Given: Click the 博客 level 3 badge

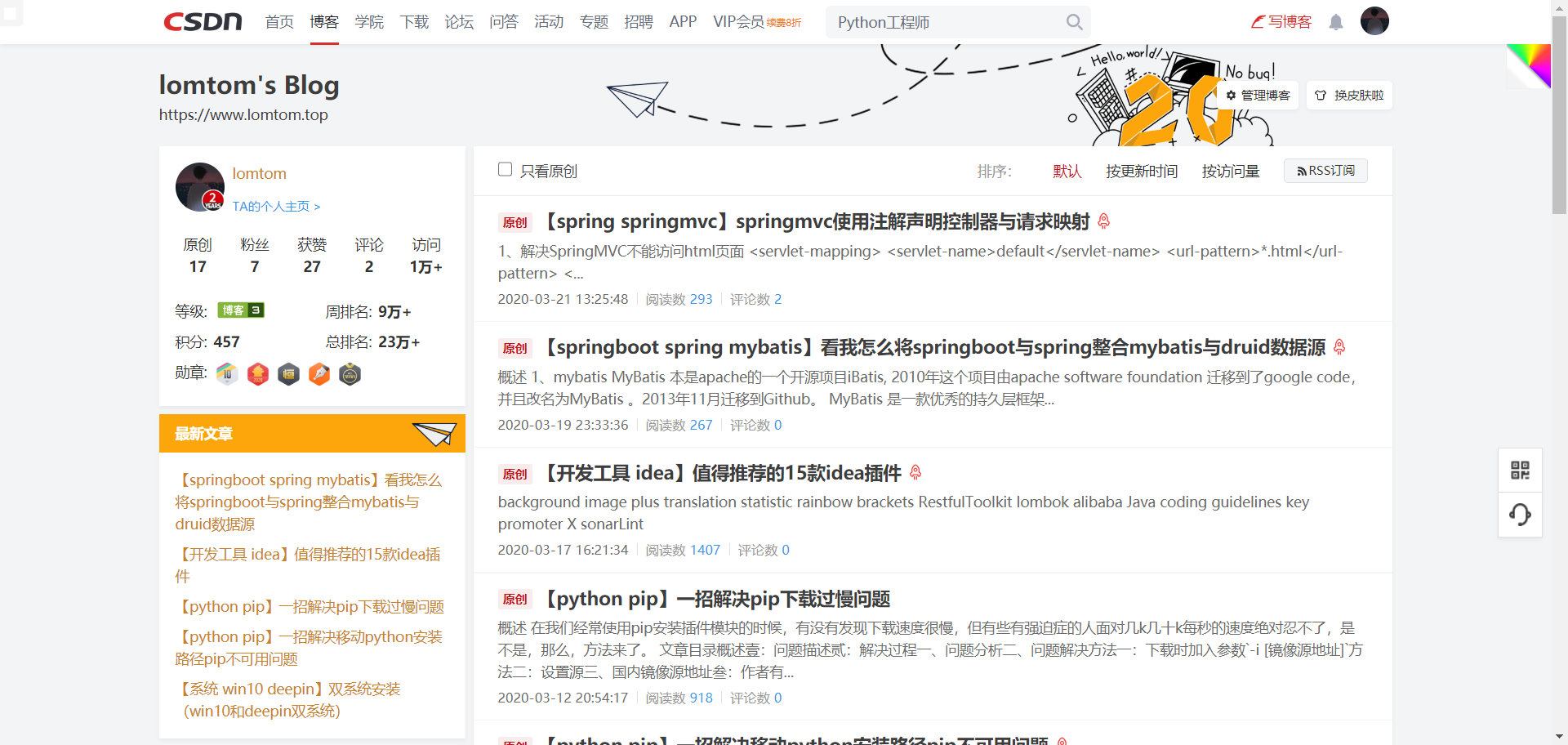Looking at the screenshot, I should [x=241, y=310].
